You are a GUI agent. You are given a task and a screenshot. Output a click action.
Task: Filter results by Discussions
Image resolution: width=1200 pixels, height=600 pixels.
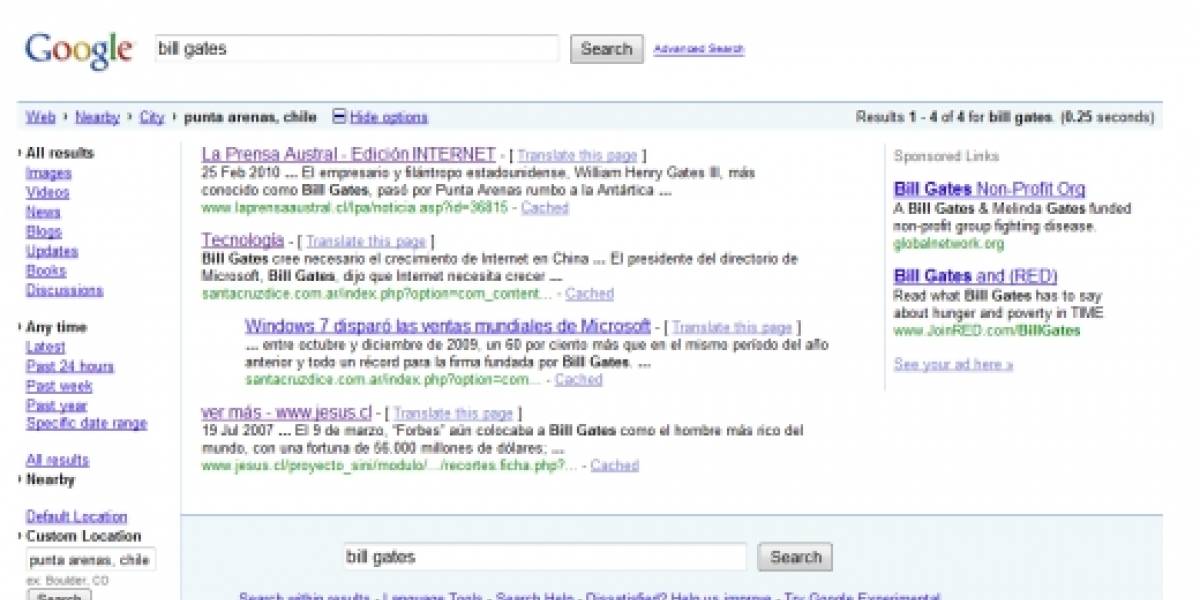coord(64,290)
